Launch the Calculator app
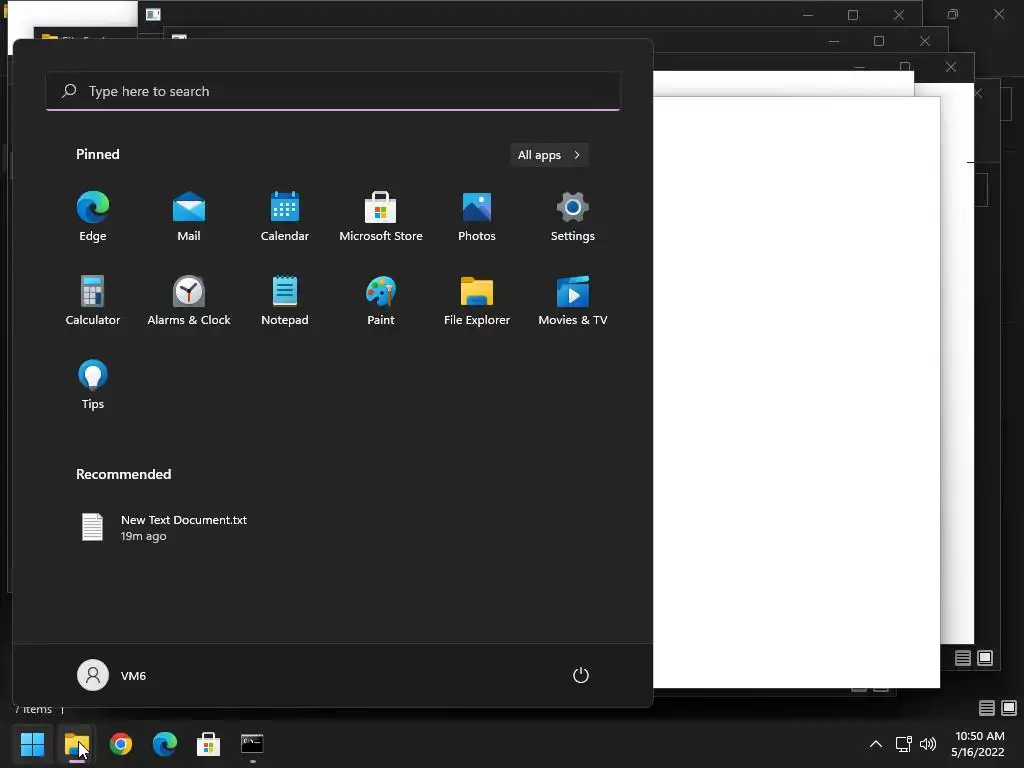The width and height of the screenshot is (1024, 768). (93, 301)
